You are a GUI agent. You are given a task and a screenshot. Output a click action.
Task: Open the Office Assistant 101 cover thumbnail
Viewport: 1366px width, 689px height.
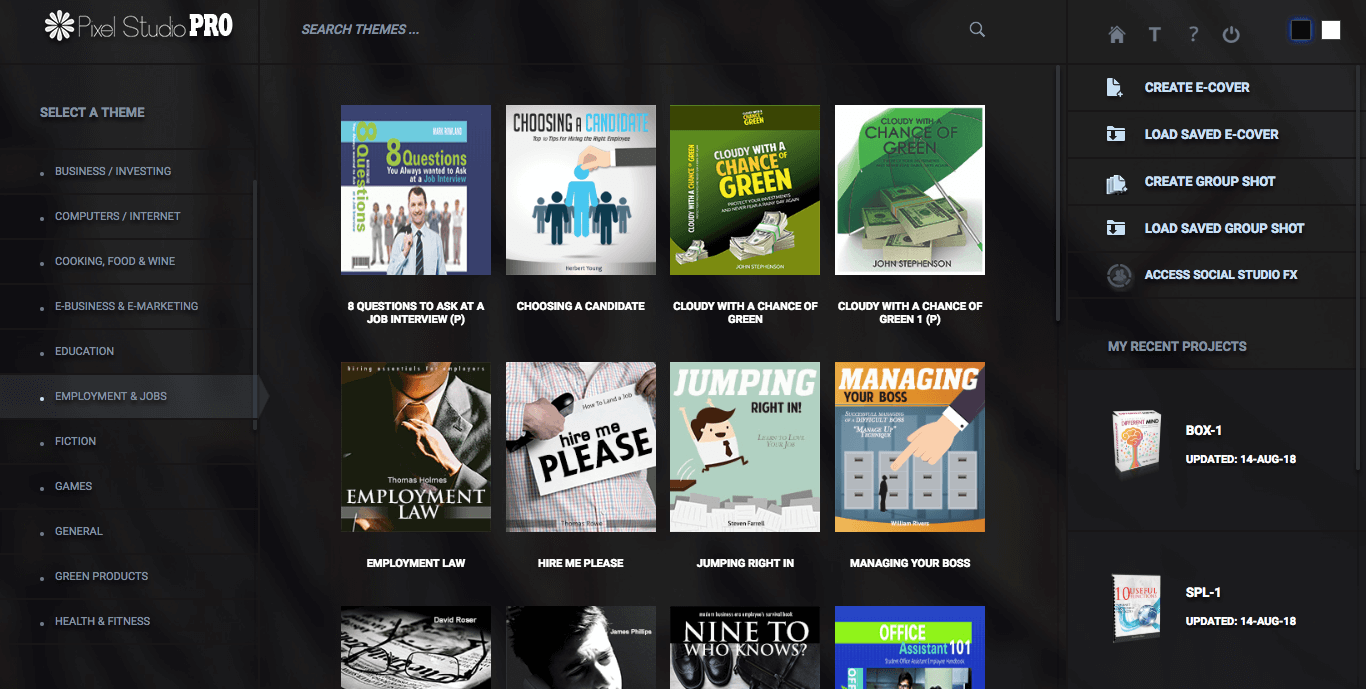tap(910, 647)
